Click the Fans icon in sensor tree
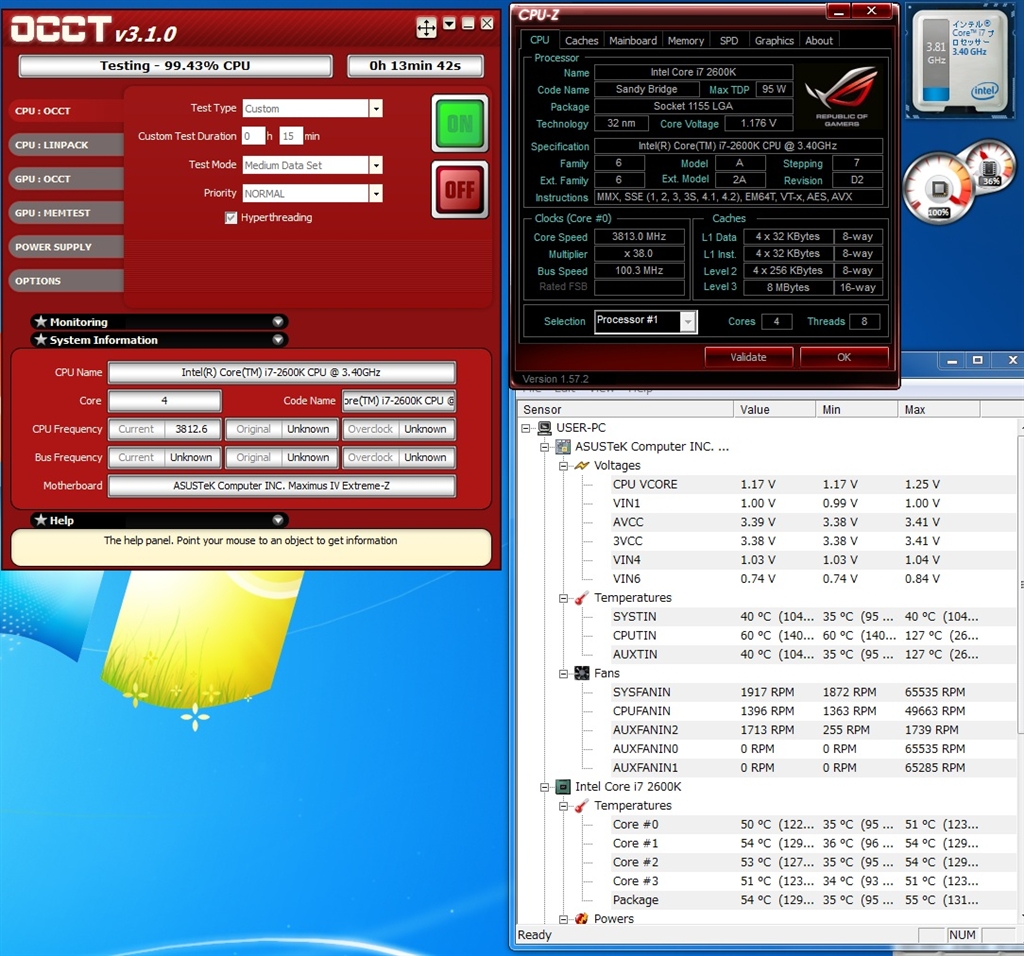Viewport: 1024px width, 956px height. point(581,674)
